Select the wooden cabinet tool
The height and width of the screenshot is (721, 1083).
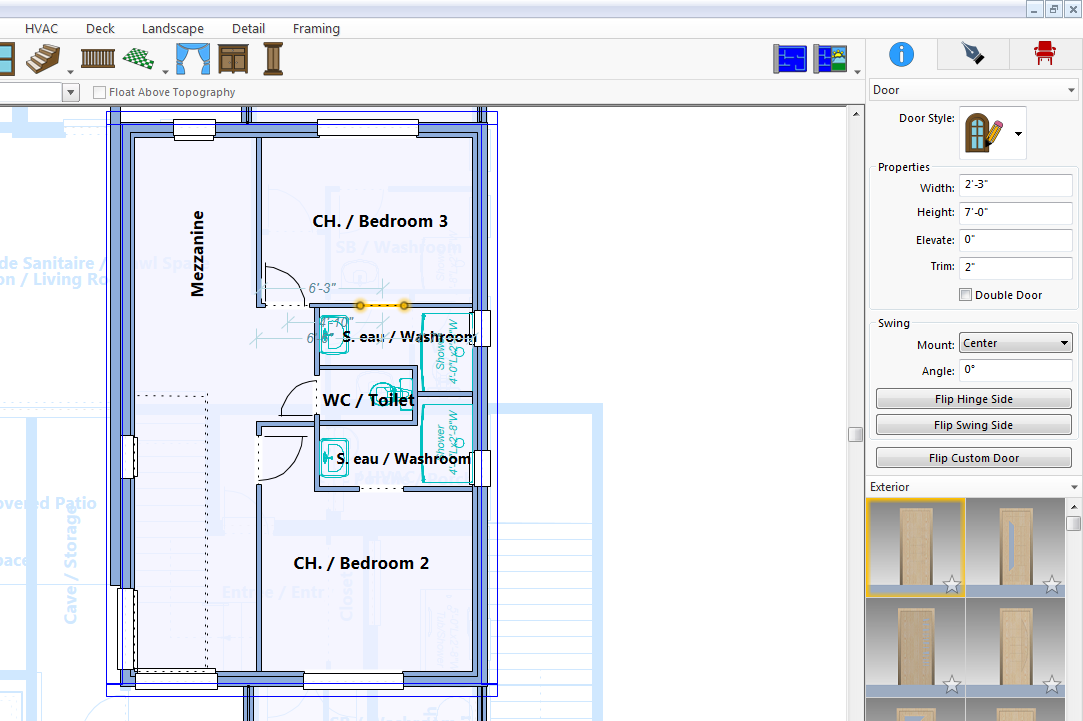(x=233, y=58)
